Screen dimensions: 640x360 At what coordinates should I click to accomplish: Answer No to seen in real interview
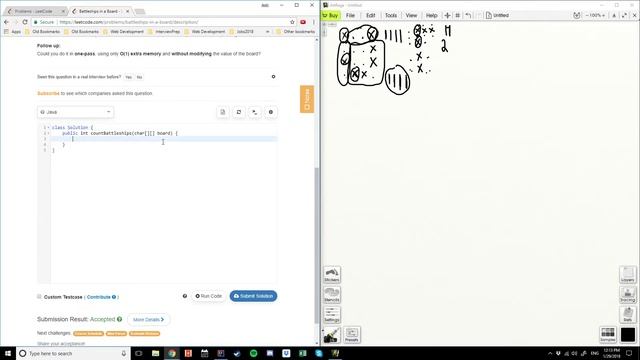(139, 77)
